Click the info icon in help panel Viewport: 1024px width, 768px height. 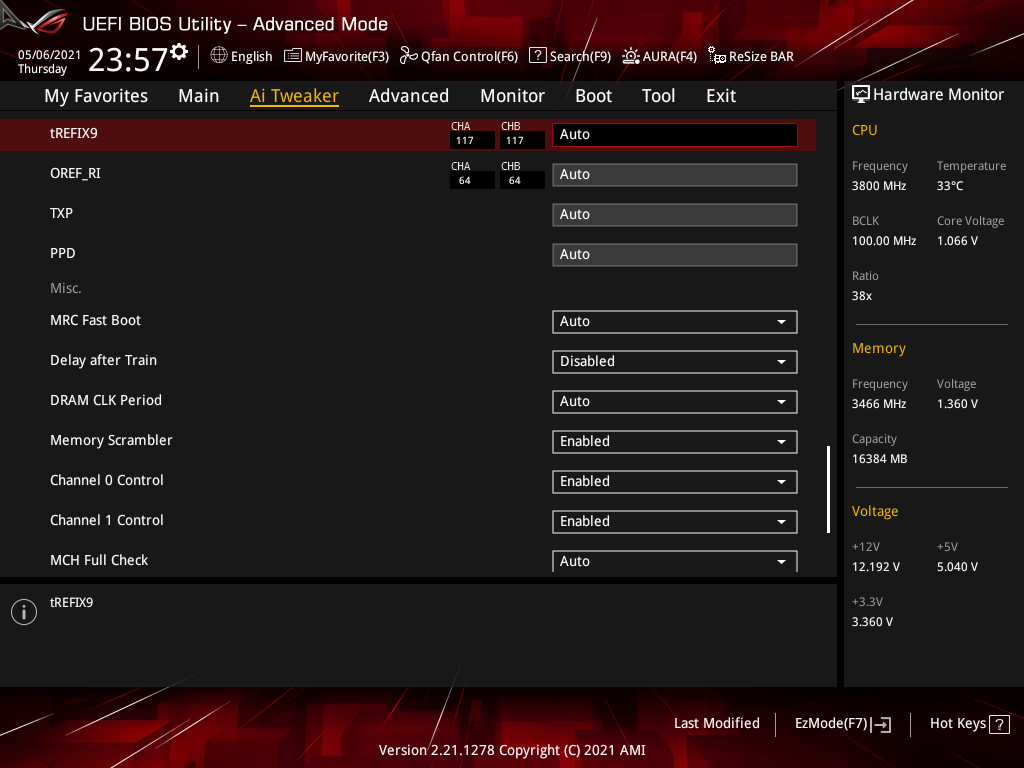coord(24,612)
